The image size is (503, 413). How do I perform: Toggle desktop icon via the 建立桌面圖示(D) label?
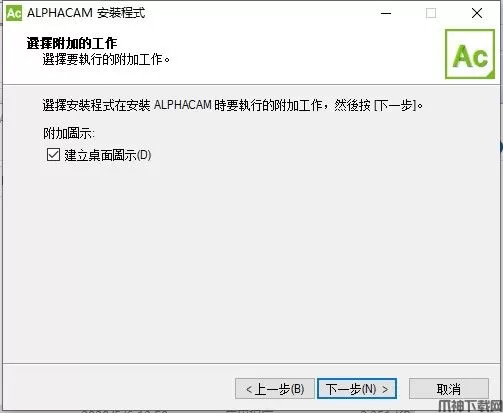tap(108, 155)
